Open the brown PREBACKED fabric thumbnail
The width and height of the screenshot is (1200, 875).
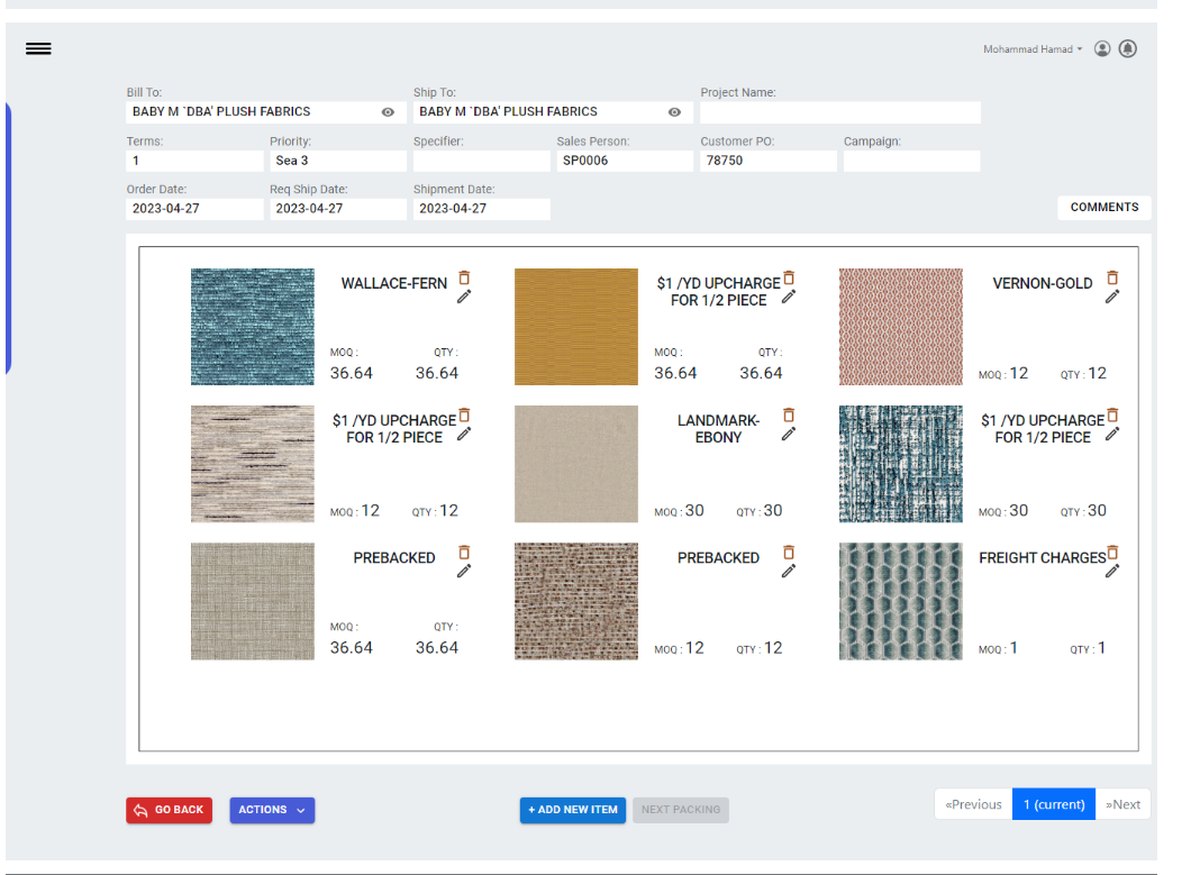pyautogui.click(x=576, y=601)
